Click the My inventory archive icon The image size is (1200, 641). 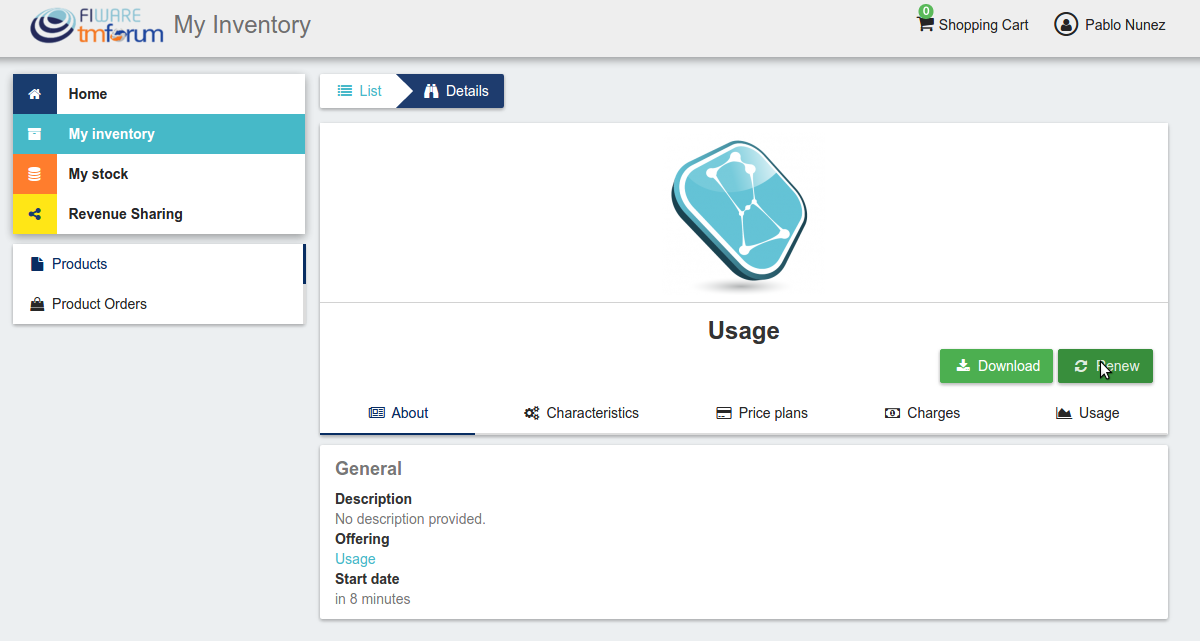(x=35, y=134)
